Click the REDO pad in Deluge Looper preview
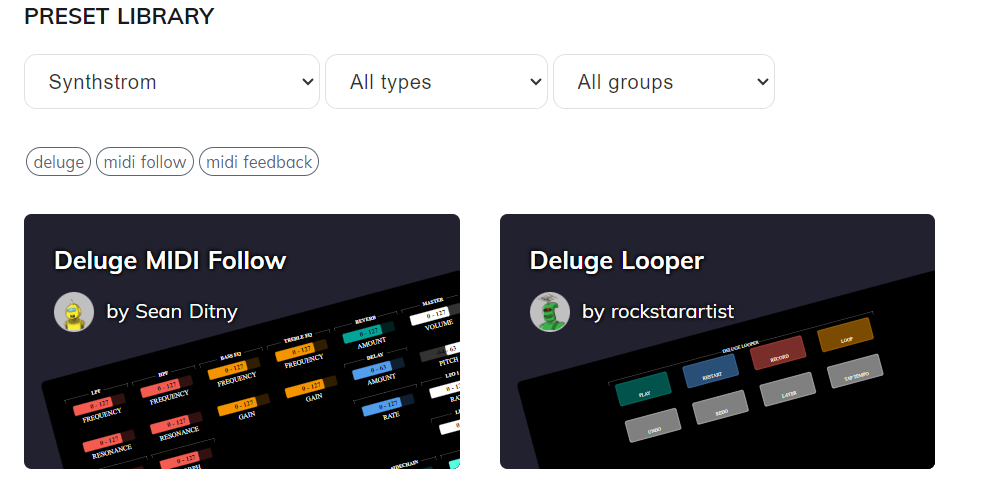985x484 pixels. tap(721, 407)
